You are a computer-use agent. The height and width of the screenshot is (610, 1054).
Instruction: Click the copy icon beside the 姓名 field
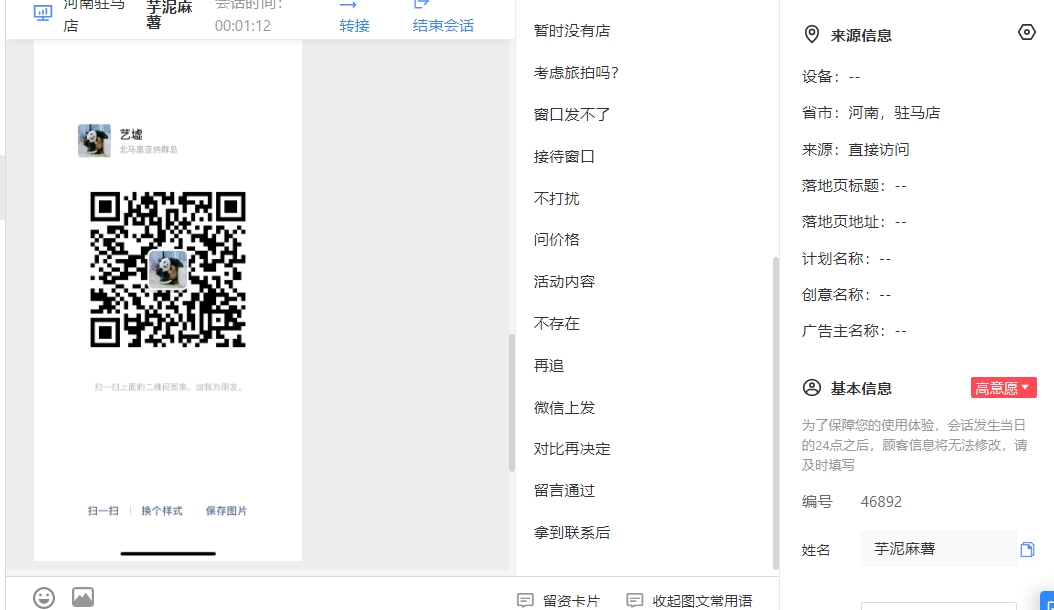1027,549
